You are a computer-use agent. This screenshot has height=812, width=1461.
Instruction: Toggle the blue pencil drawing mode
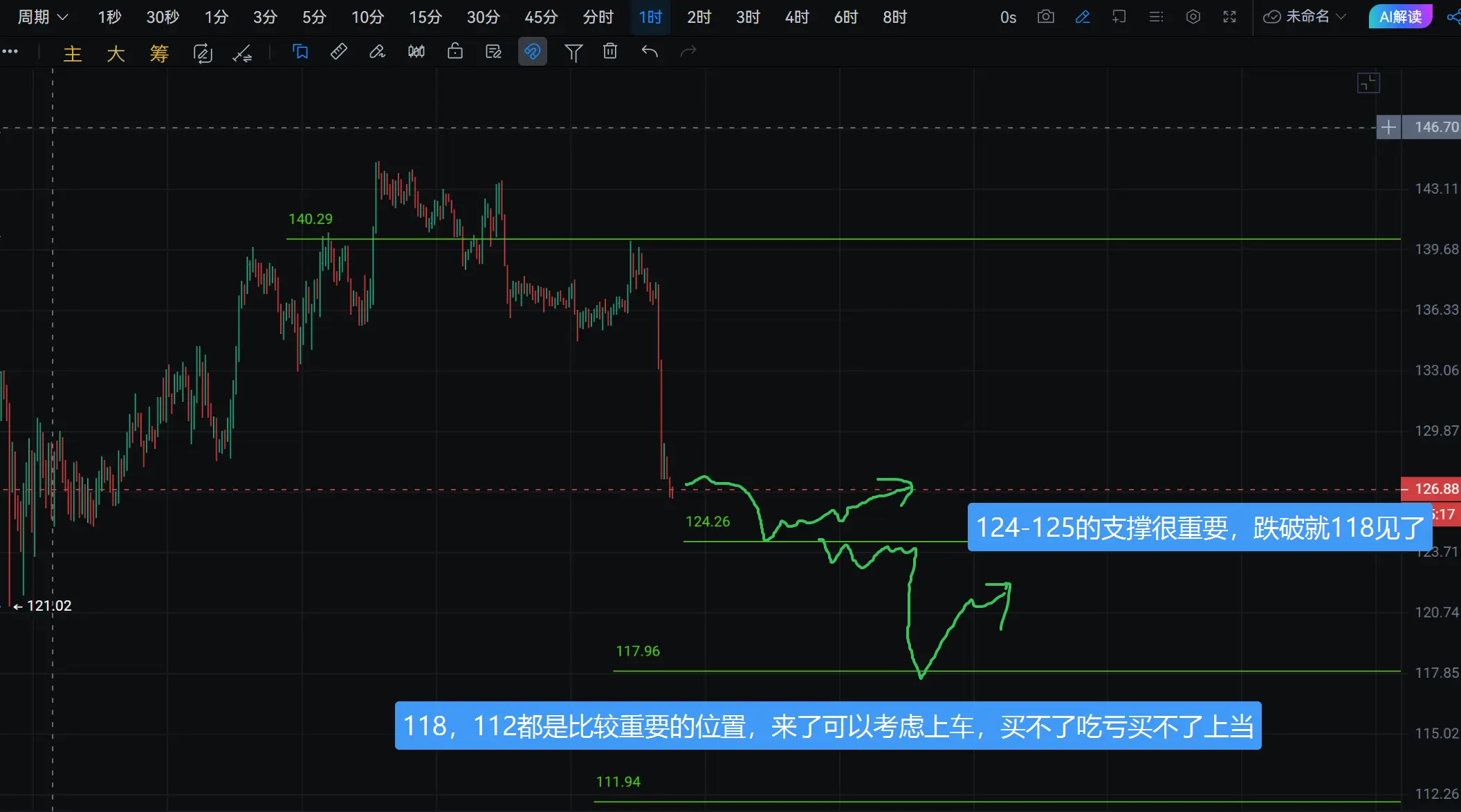(x=1083, y=17)
